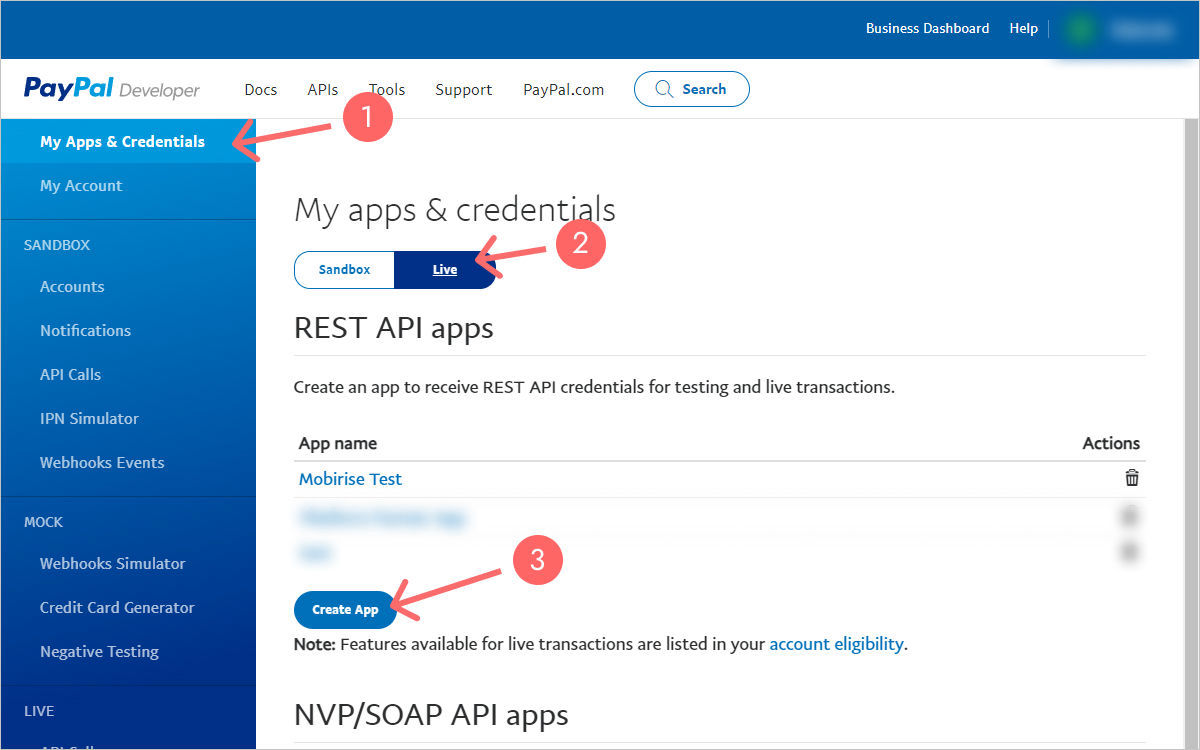This screenshot has width=1200, height=750.
Task: Switch to the Sandbox toggle
Action: (x=345, y=270)
